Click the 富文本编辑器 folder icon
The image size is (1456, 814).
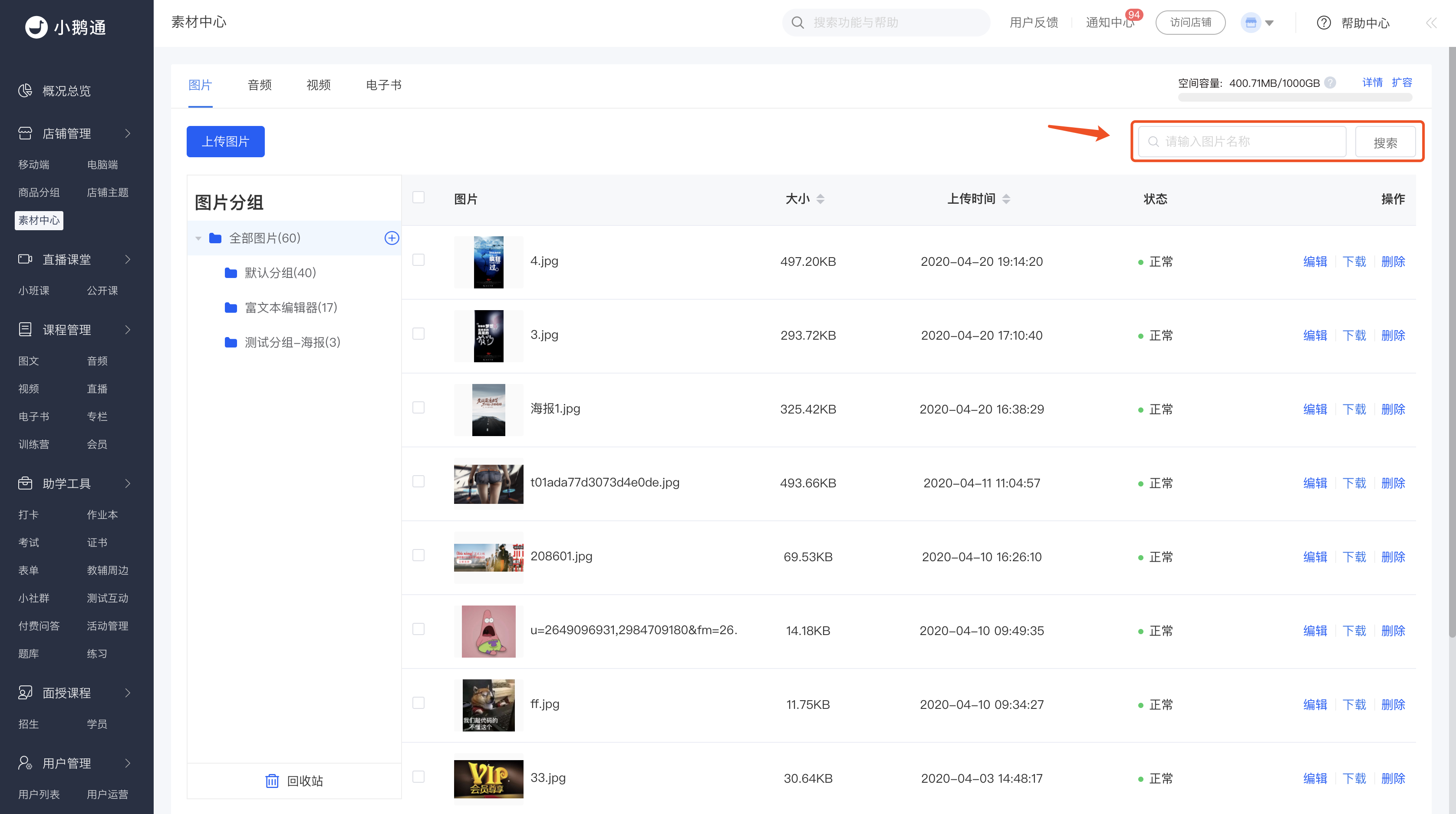click(x=231, y=308)
